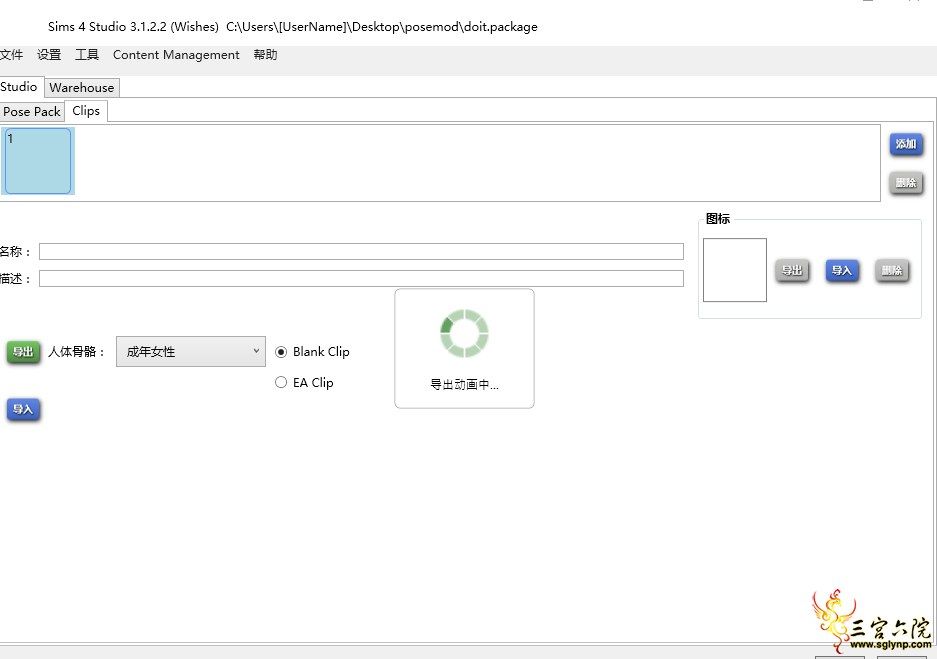This screenshot has width=937, height=659.
Task: Click 删除 in the 图标 group
Action: [892, 271]
